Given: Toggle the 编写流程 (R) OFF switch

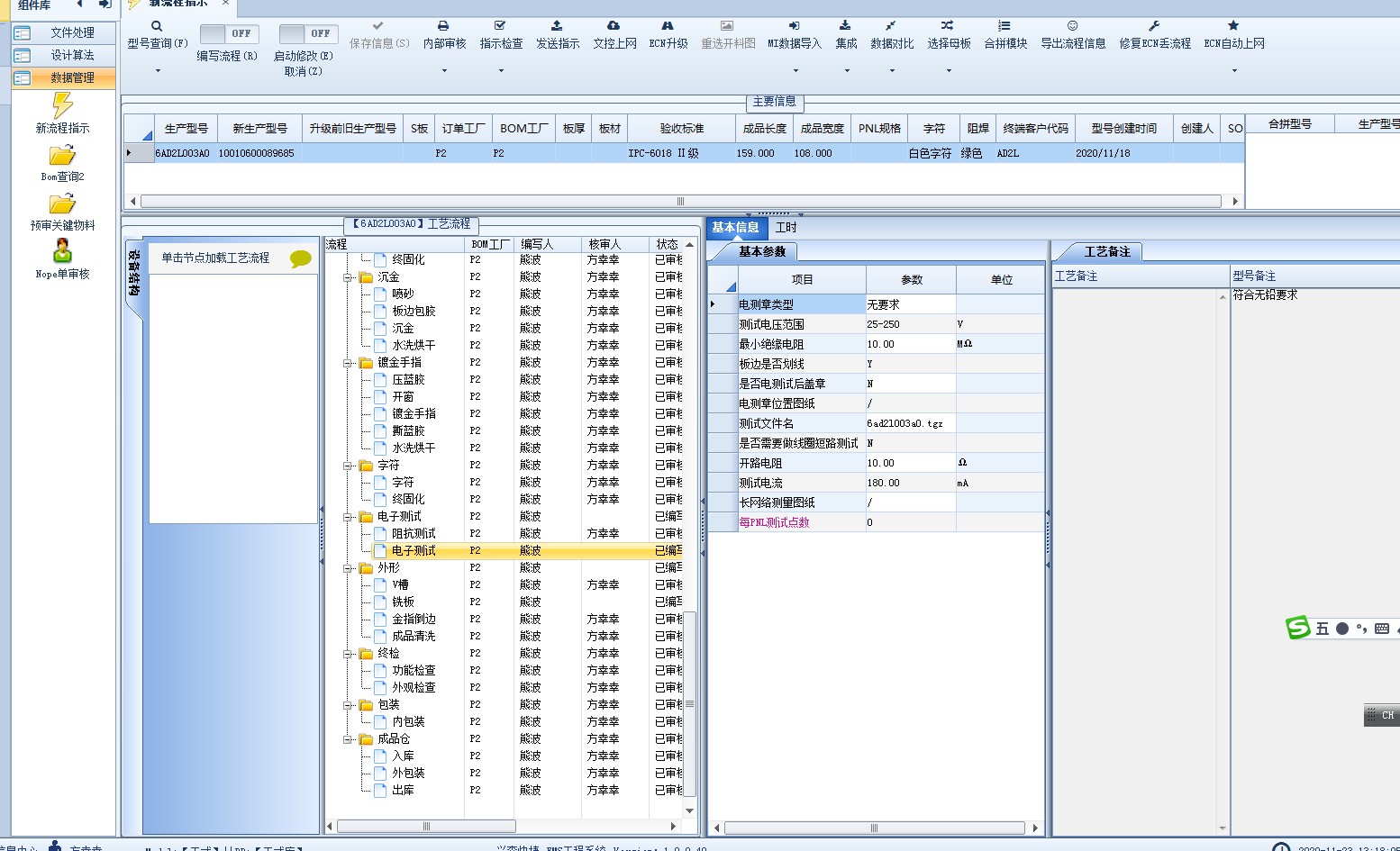Looking at the screenshot, I should pos(229,33).
